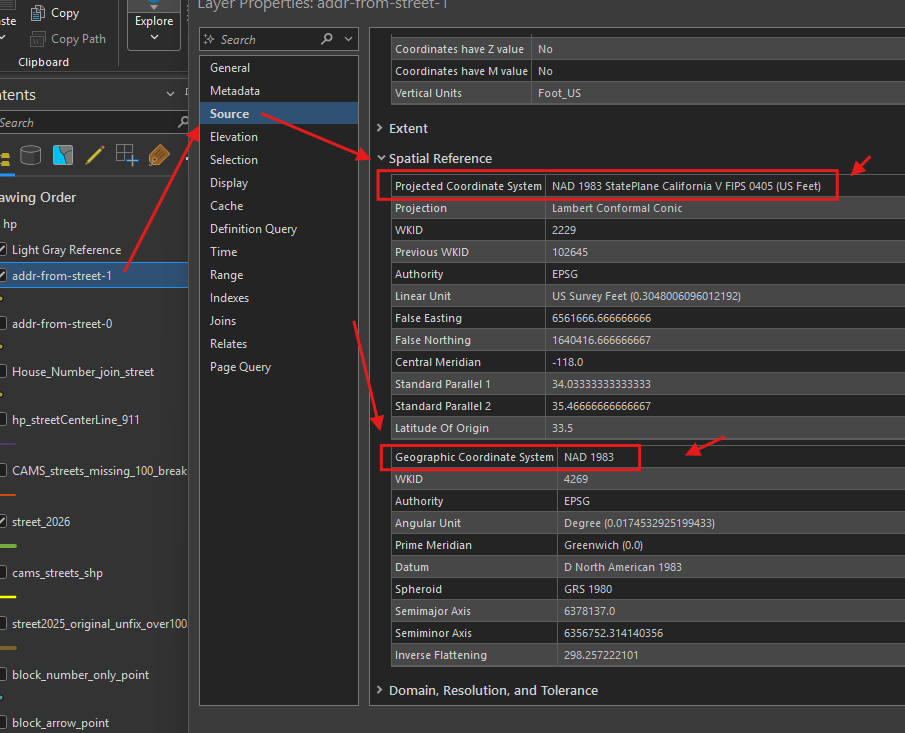Click the Datum D North American 1983 value
905x733 pixels.
623,567
